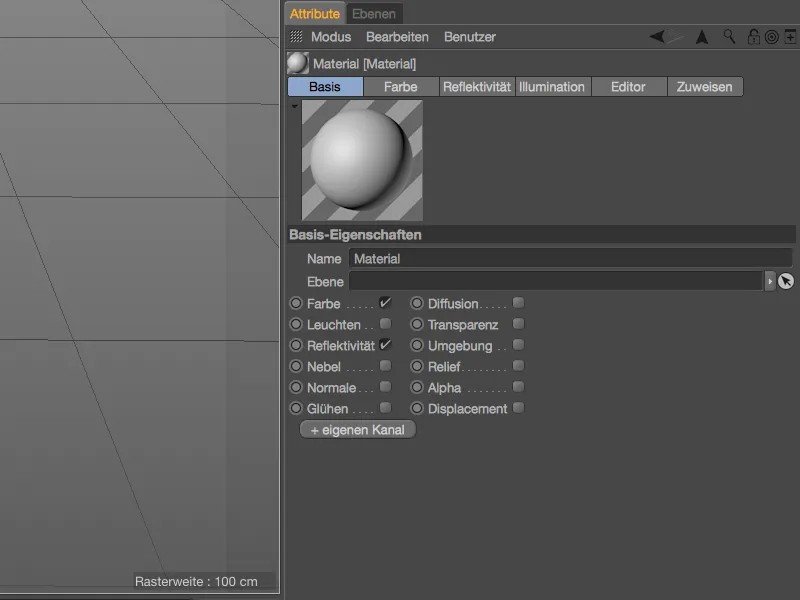
Task: Click Diffusion animation circle marker
Action: [417, 303]
